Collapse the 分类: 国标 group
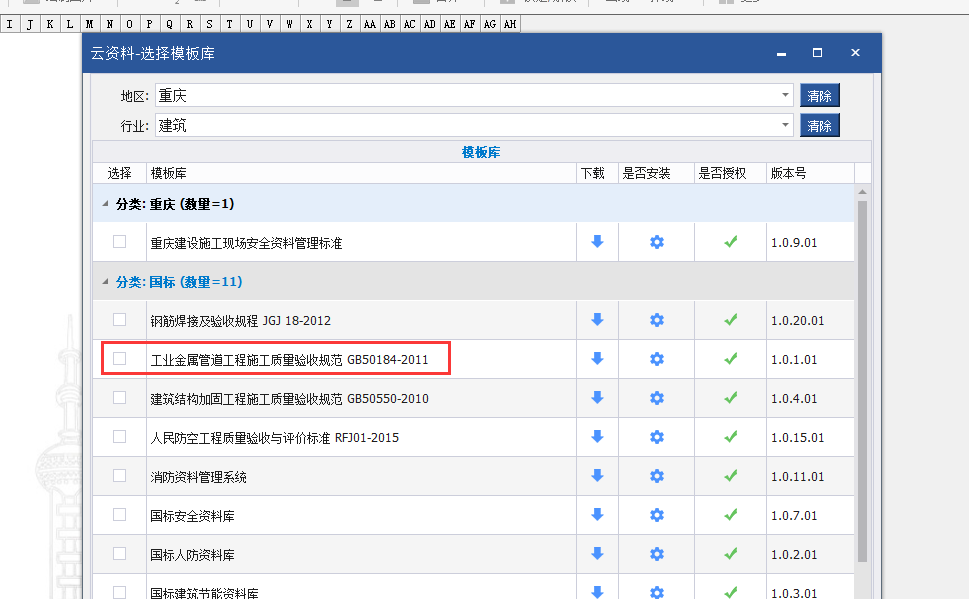The image size is (969, 599). (106, 282)
